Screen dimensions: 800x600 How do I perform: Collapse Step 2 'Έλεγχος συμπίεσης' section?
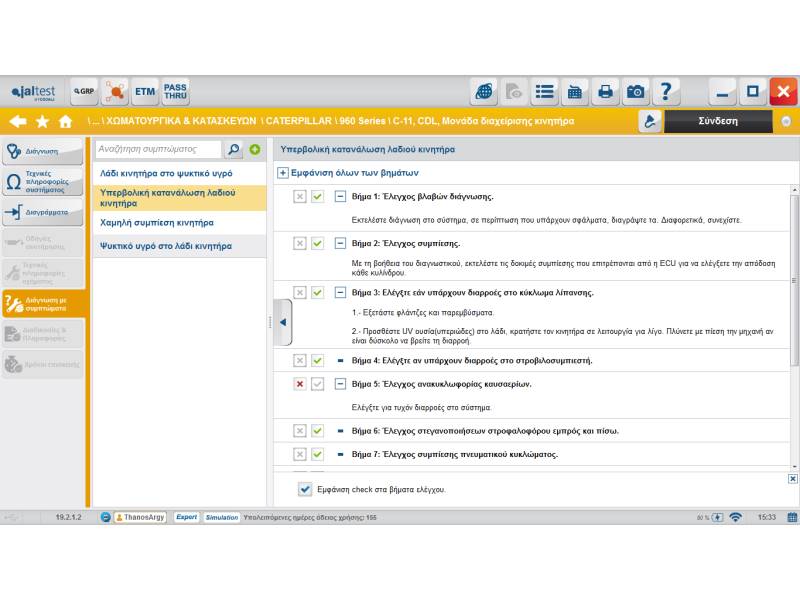point(340,243)
